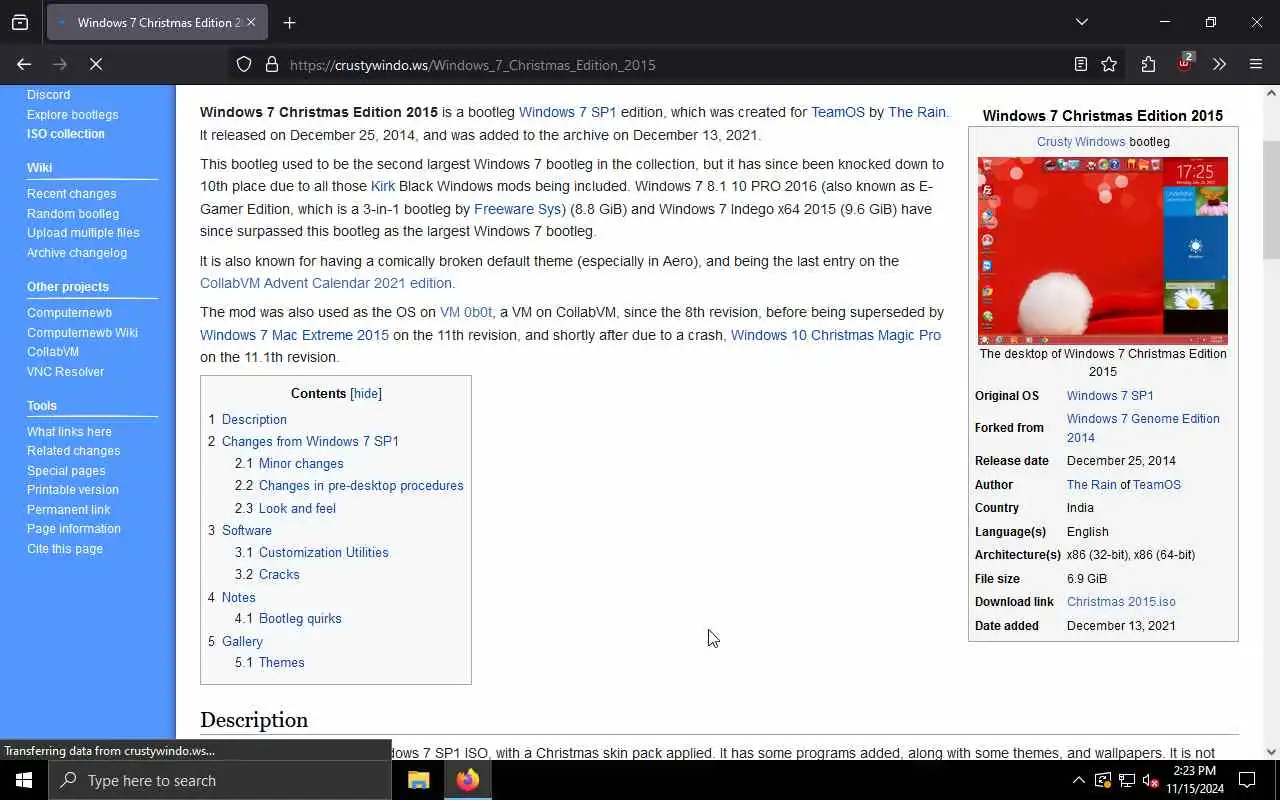Click What links here tool
This screenshot has width=1280, height=800.
pos(69,431)
